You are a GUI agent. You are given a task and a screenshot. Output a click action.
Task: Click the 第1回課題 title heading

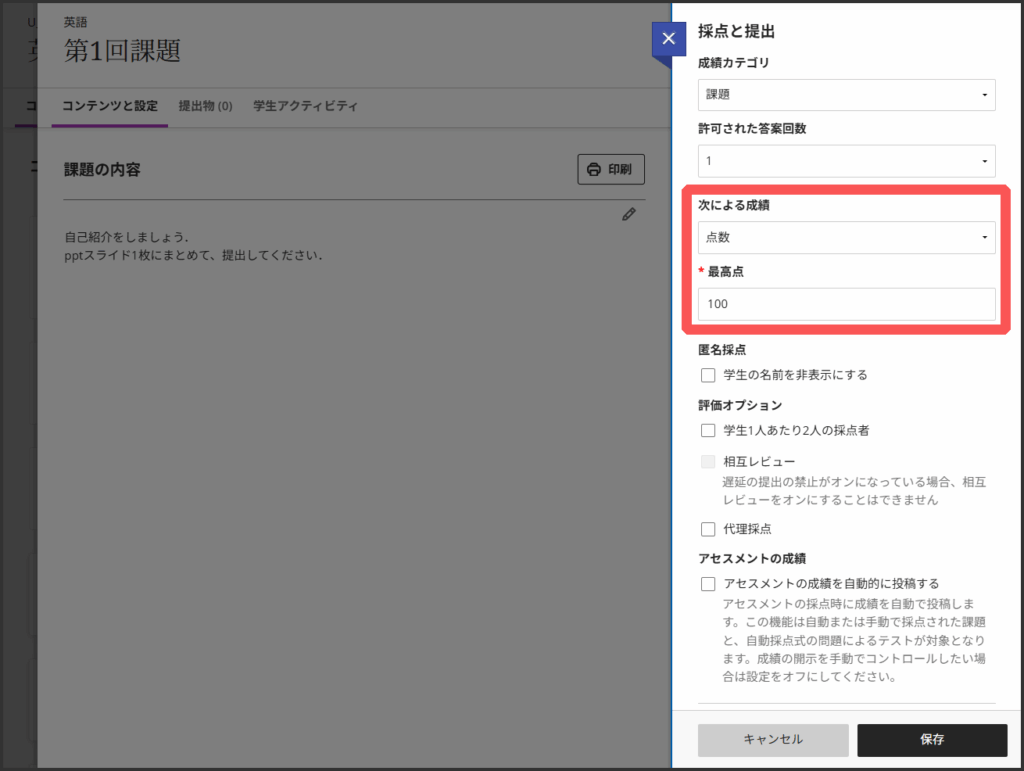(x=122, y=52)
